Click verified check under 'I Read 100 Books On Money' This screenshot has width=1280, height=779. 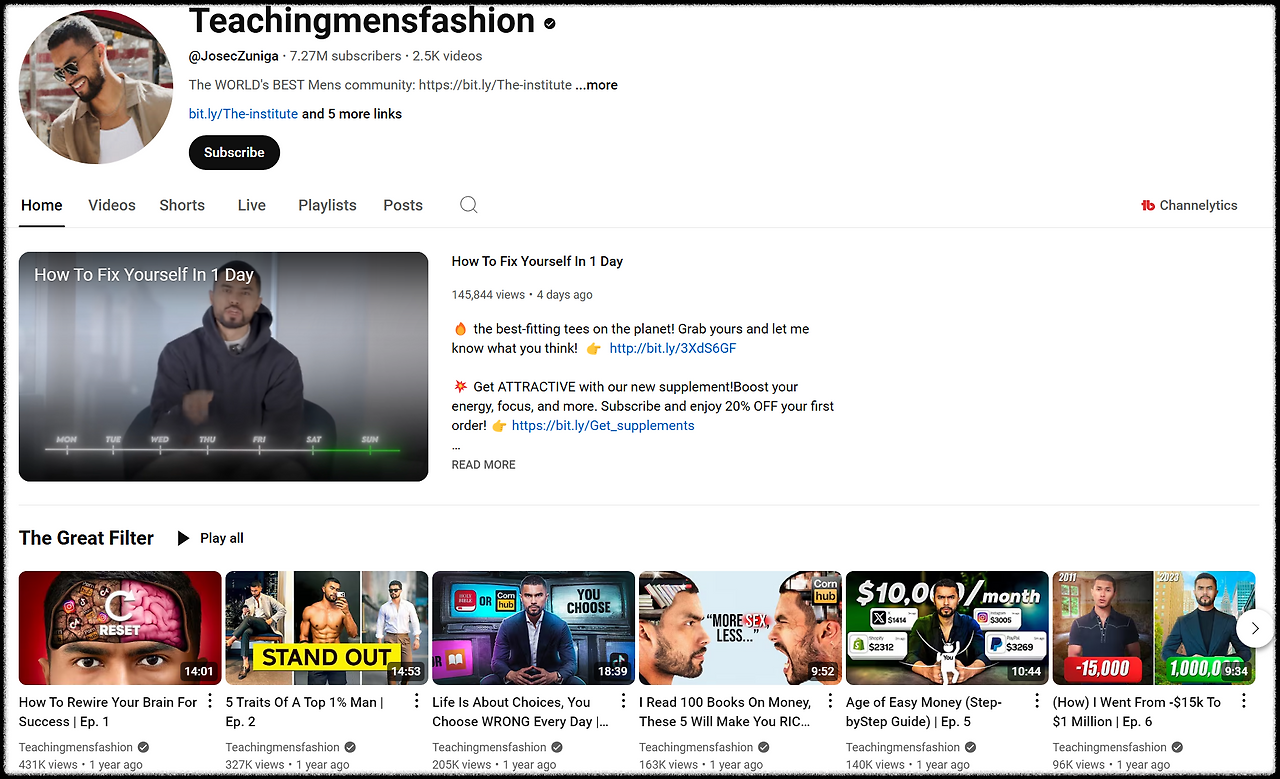(x=762, y=747)
